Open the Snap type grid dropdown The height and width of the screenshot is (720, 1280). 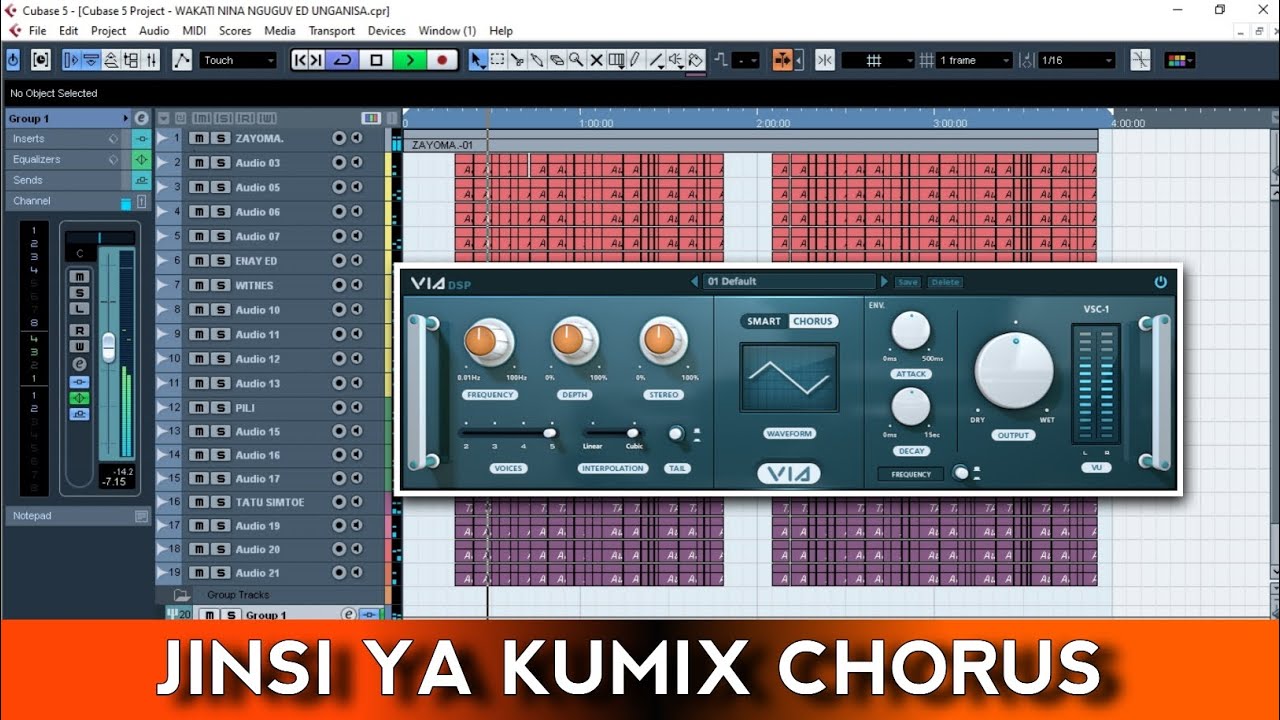[878, 60]
